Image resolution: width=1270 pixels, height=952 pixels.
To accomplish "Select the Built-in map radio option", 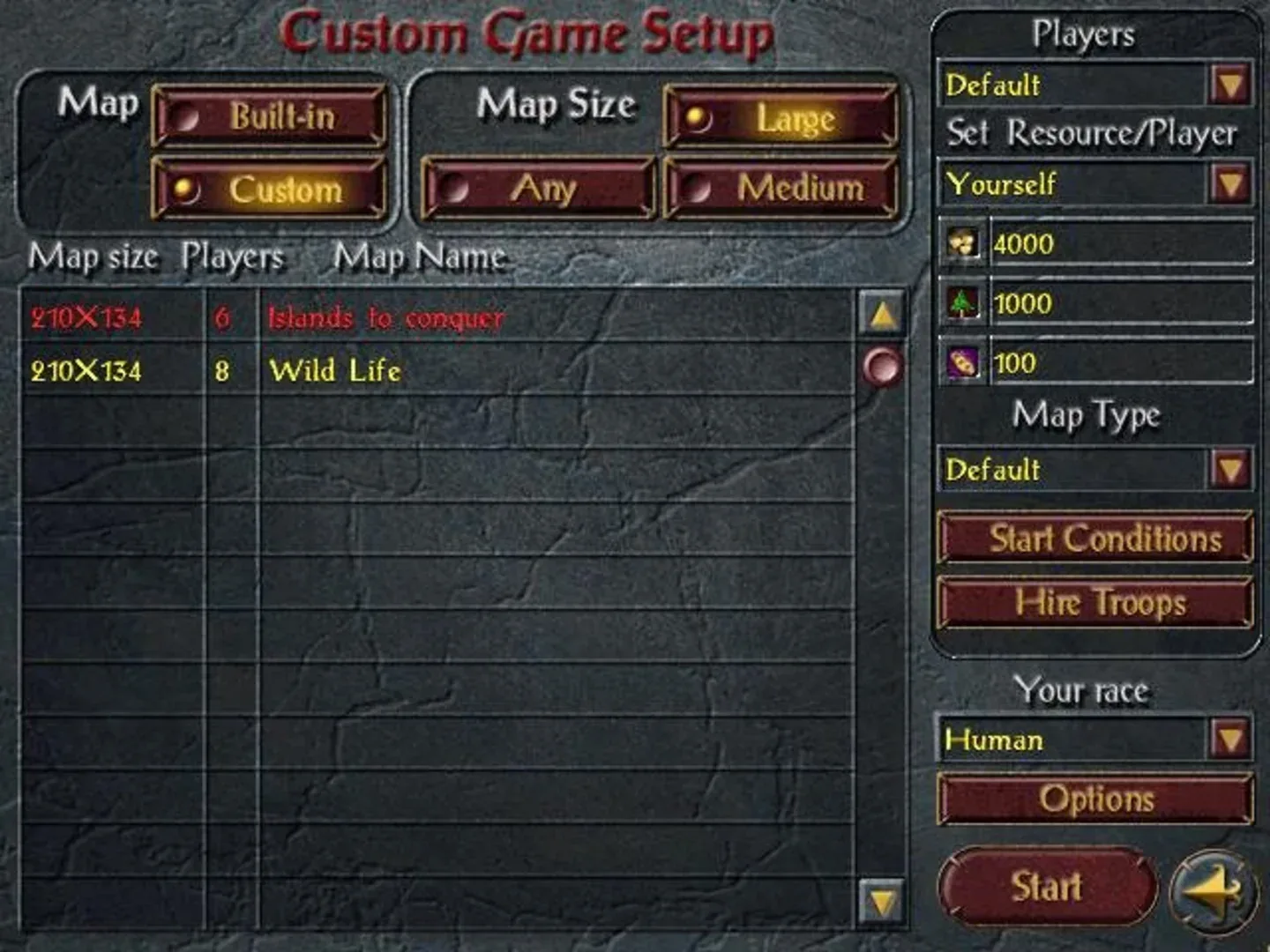I will [x=269, y=115].
